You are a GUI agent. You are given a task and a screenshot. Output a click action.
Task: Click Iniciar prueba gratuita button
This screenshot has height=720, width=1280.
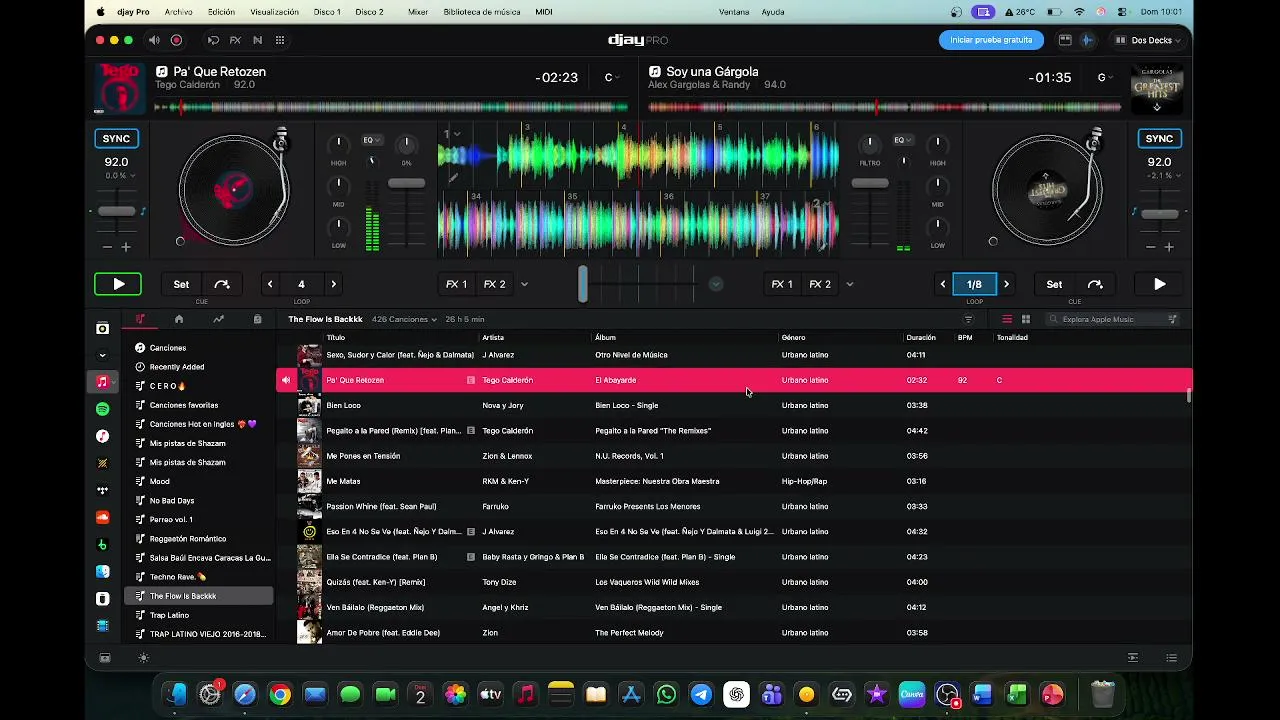991,40
